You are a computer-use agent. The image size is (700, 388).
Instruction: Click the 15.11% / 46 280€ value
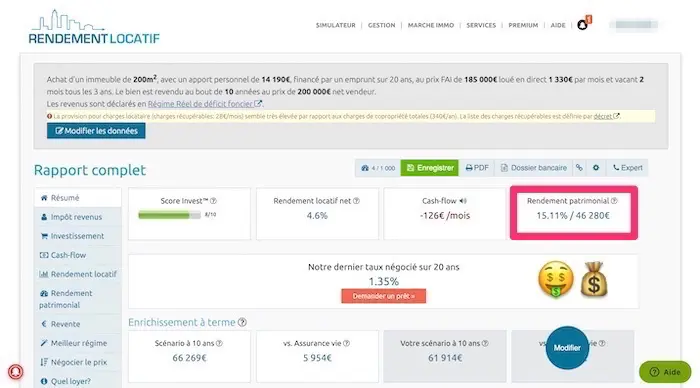pos(573,216)
